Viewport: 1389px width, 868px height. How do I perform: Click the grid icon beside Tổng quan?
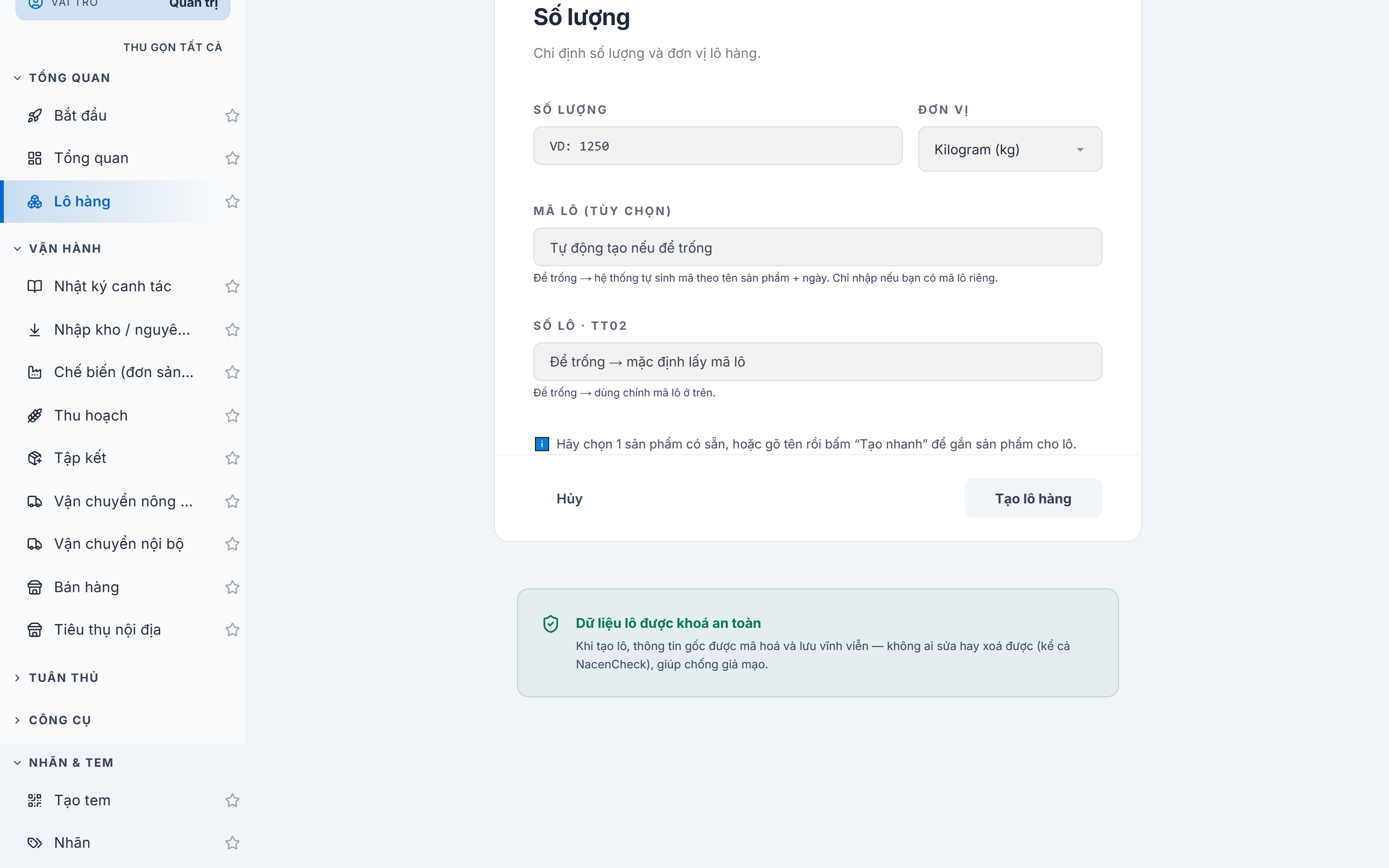(35, 158)
